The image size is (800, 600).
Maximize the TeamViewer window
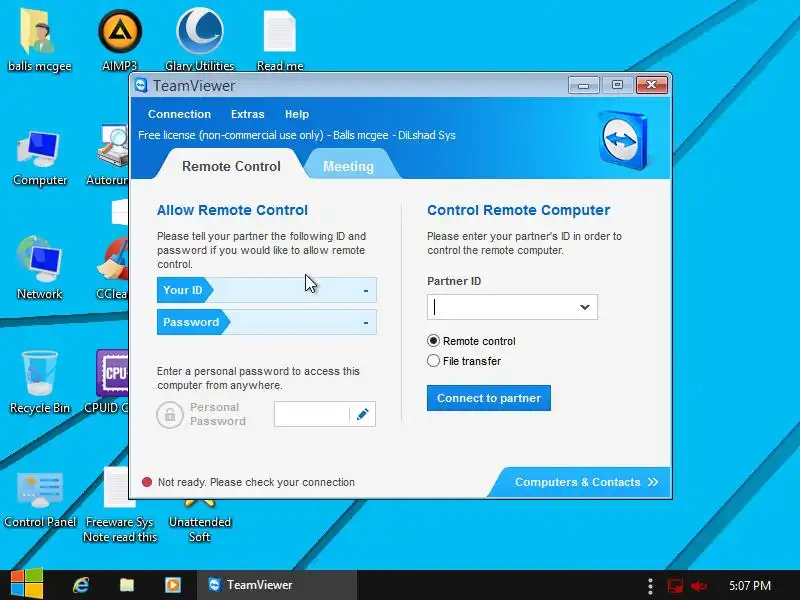[x=617, y=85]
